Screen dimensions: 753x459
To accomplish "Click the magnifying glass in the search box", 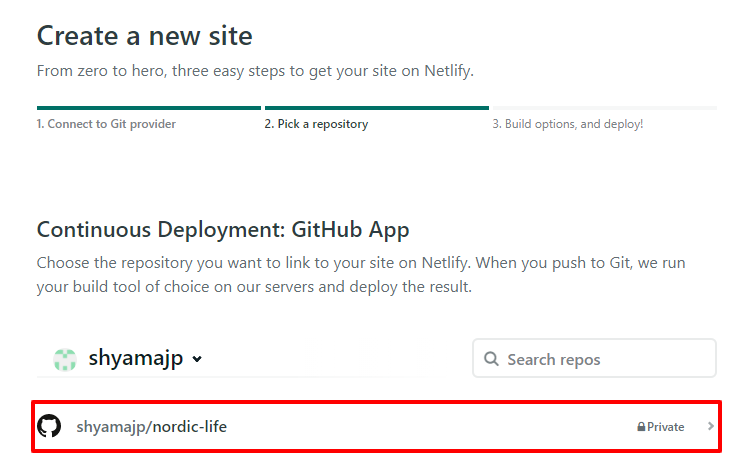I will tap(491, 359).
